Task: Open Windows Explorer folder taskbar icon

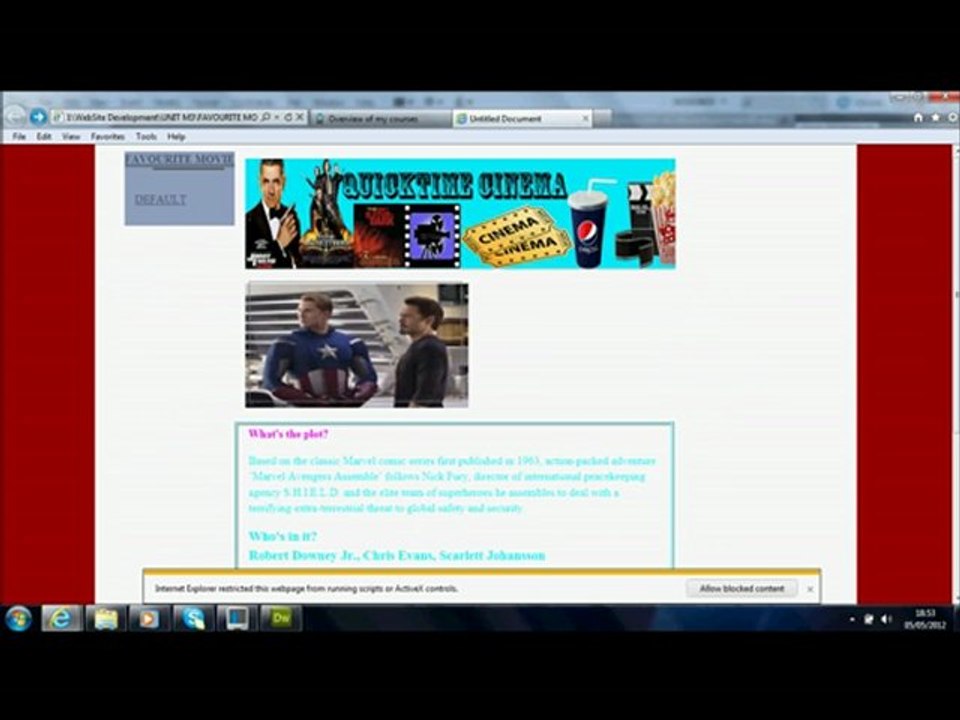Action: 105,618
